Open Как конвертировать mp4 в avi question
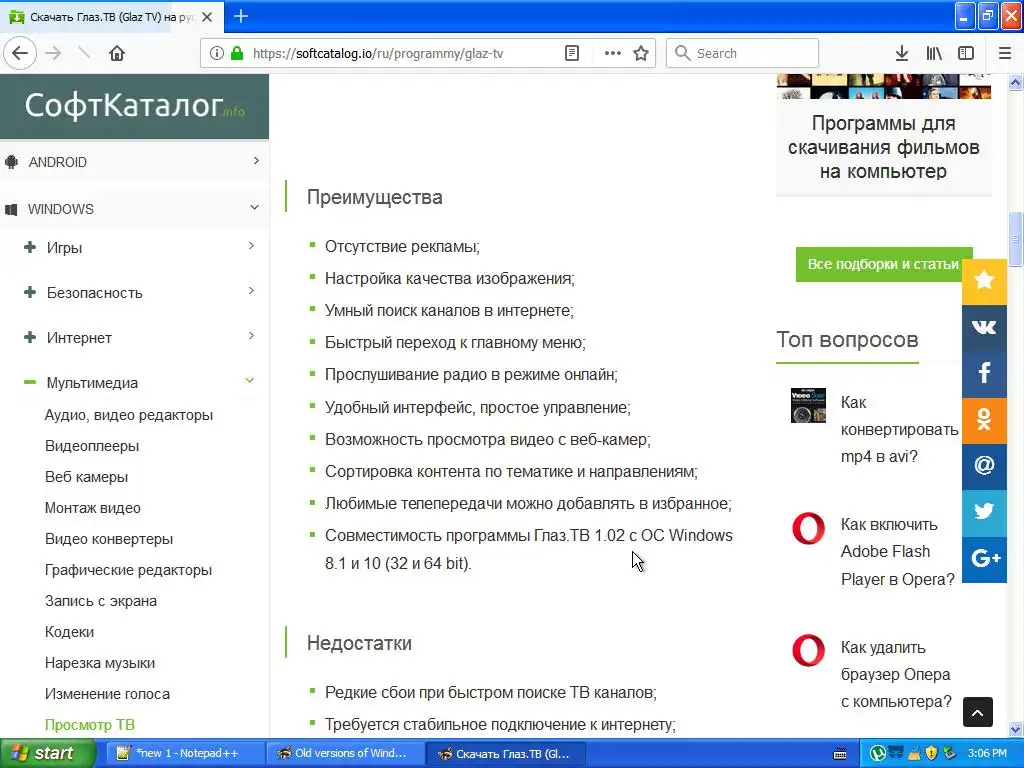1024x768 pixels. (x=899, y=429)
